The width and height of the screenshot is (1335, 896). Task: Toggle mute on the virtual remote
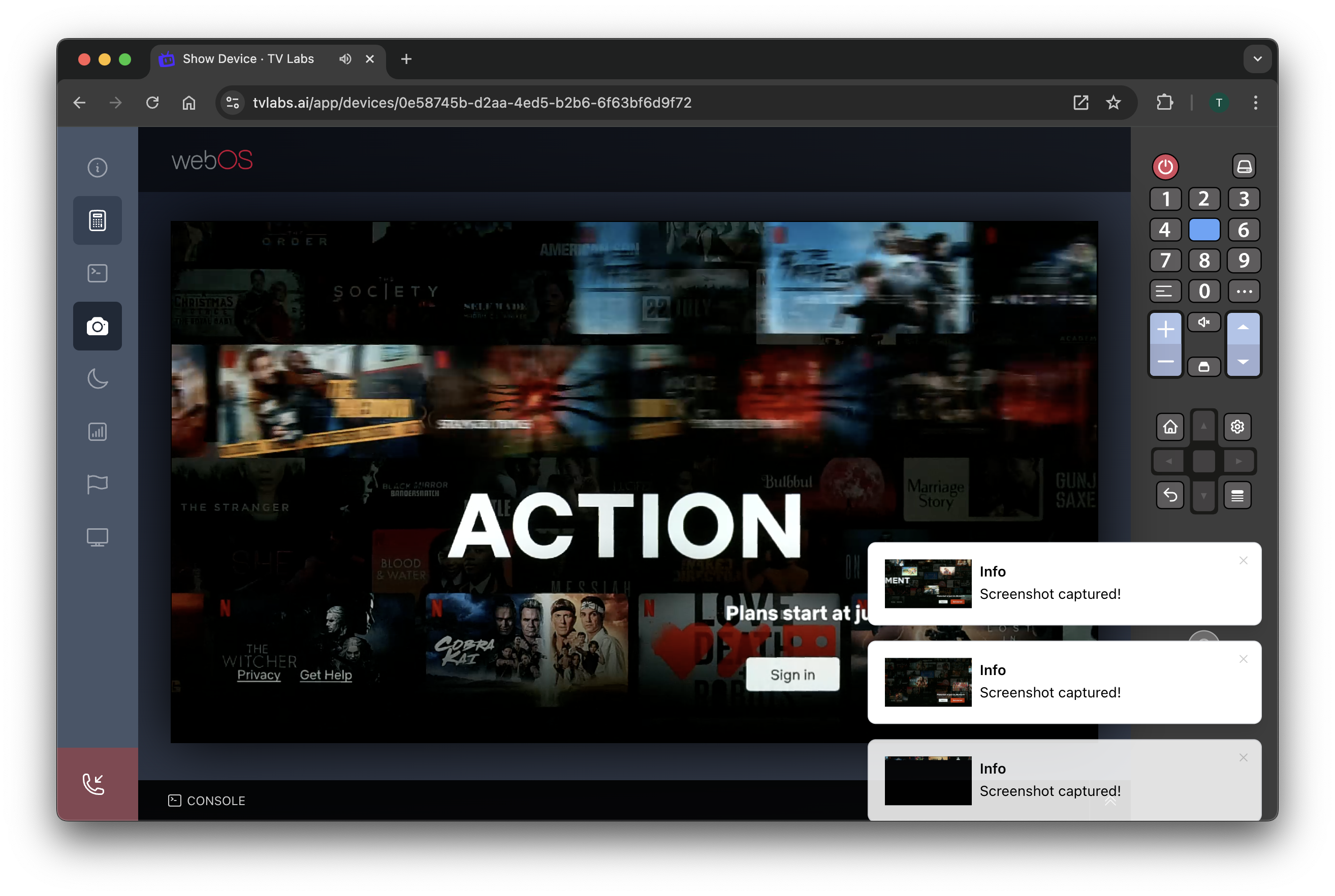(x=1204, y=322)
